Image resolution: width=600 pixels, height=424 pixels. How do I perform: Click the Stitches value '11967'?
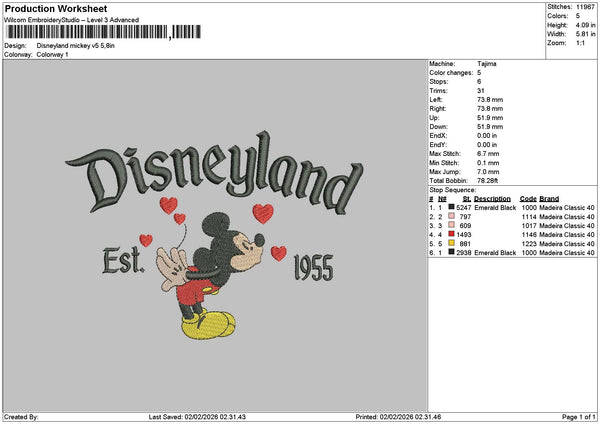585,7
